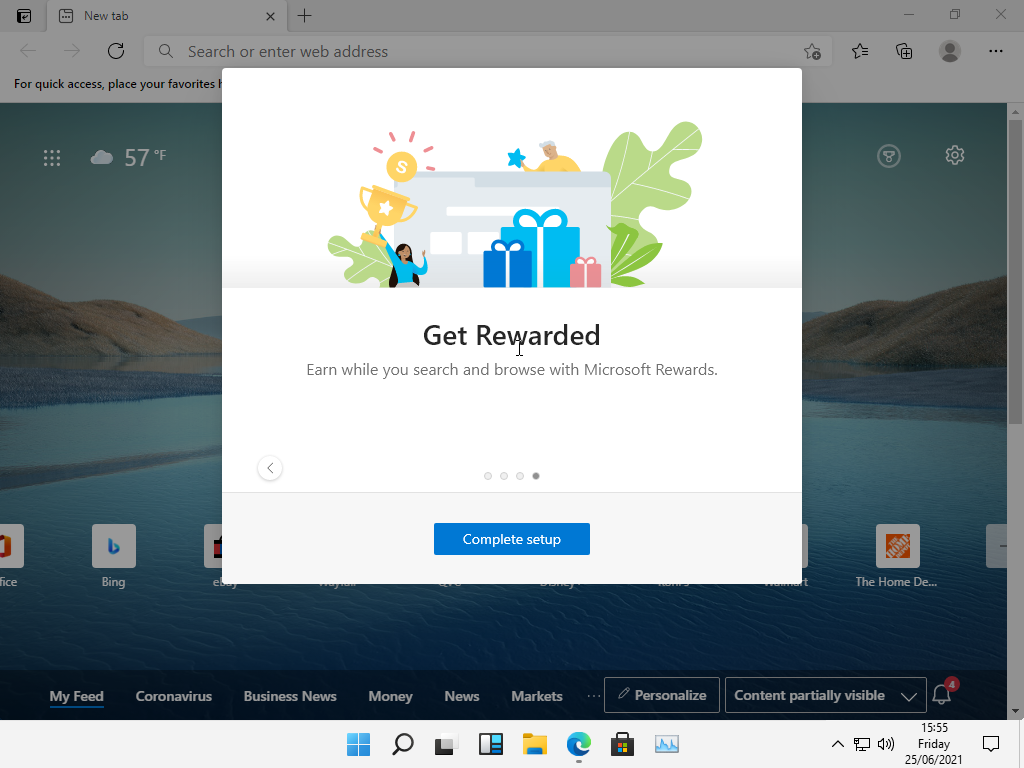Show hidden icons in system tray
Image resolution: width=1024 pixels, height=768 pixels.
click(837, 744)
